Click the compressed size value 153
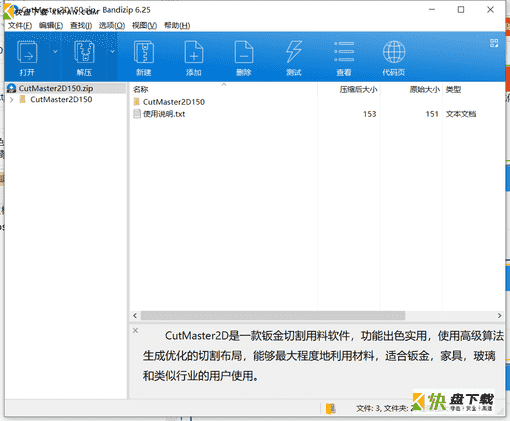 coord(370,114)
